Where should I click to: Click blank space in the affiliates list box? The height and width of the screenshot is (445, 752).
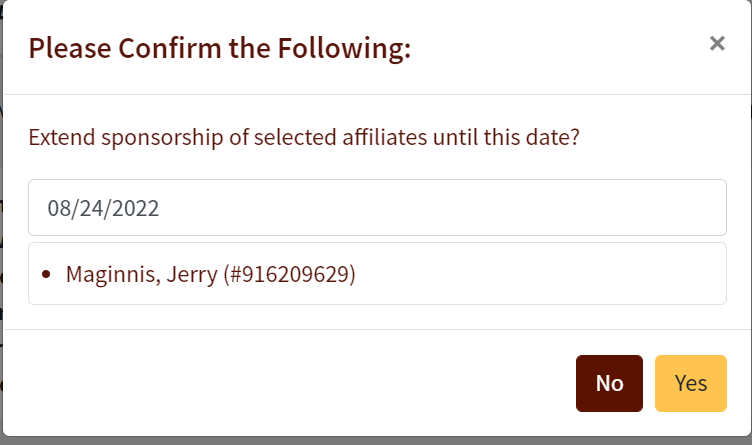(x=550, y=274)
